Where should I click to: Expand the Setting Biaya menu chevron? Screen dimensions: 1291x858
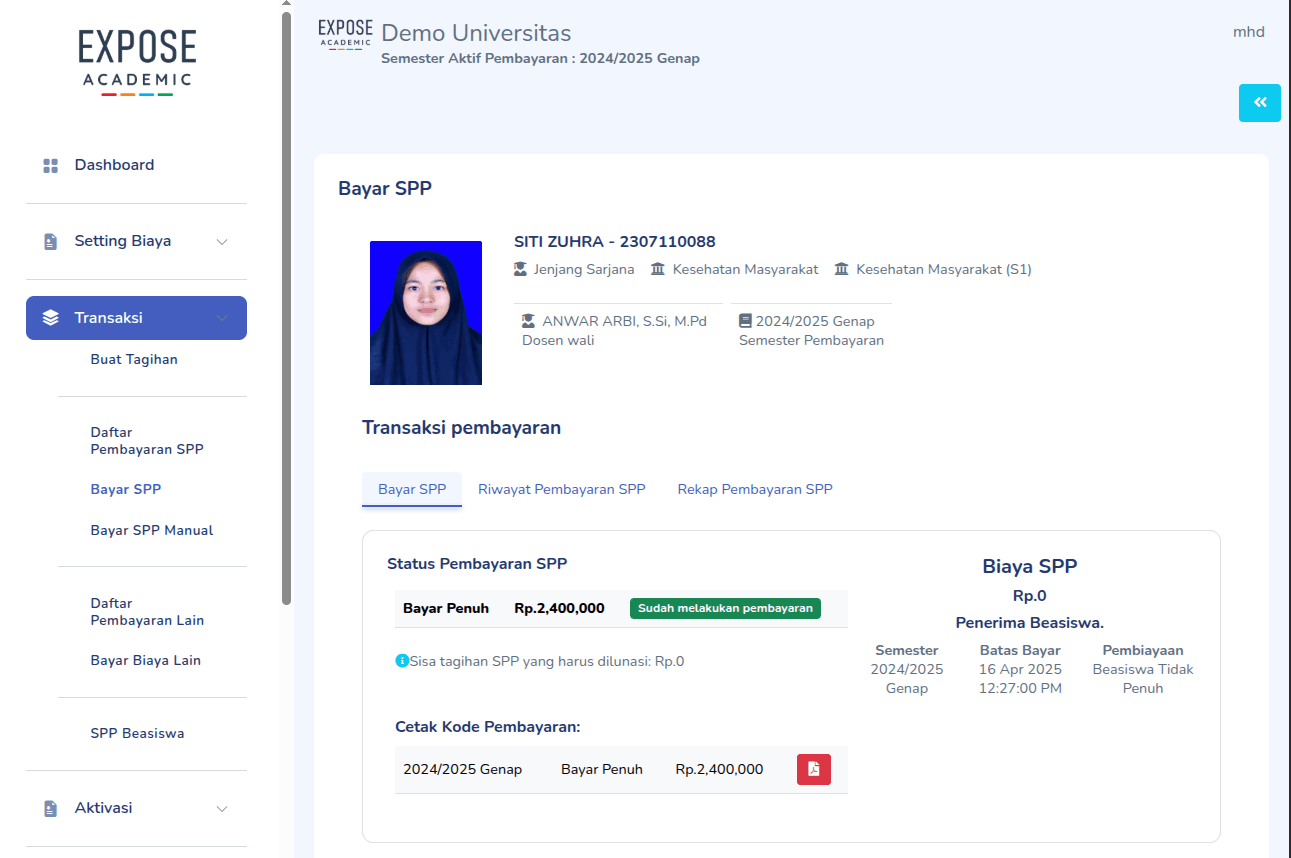[222, 242]
